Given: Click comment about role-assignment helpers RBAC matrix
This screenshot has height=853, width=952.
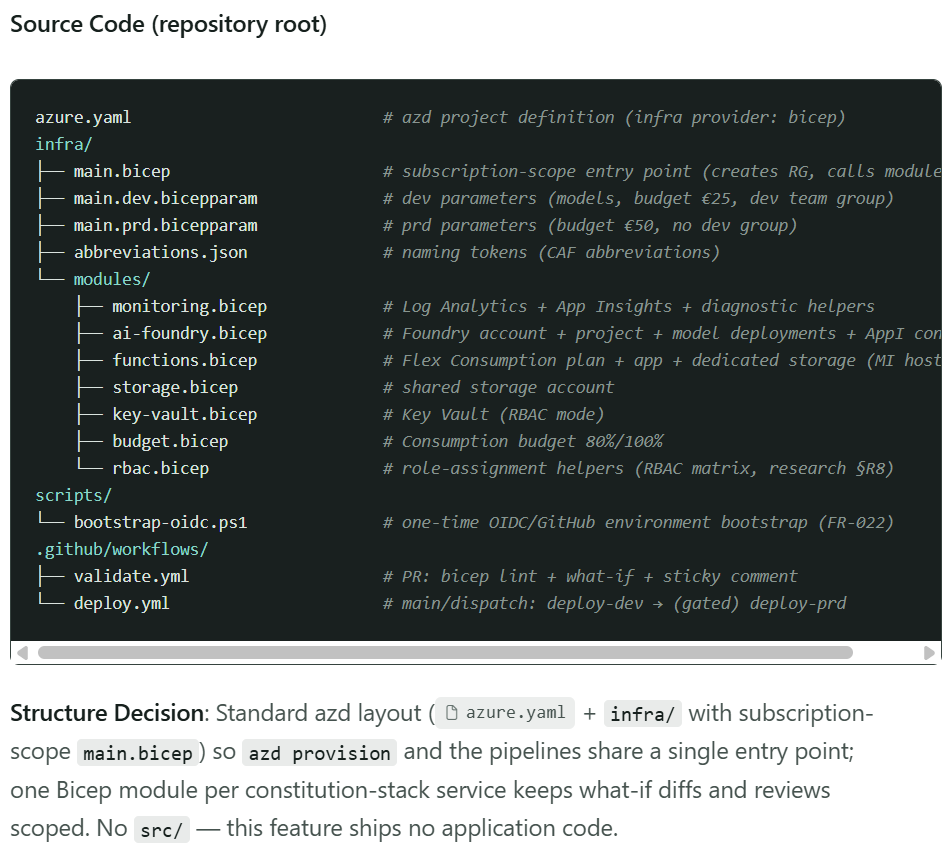Looking at the screenshot, I should [x=638, y=468].
